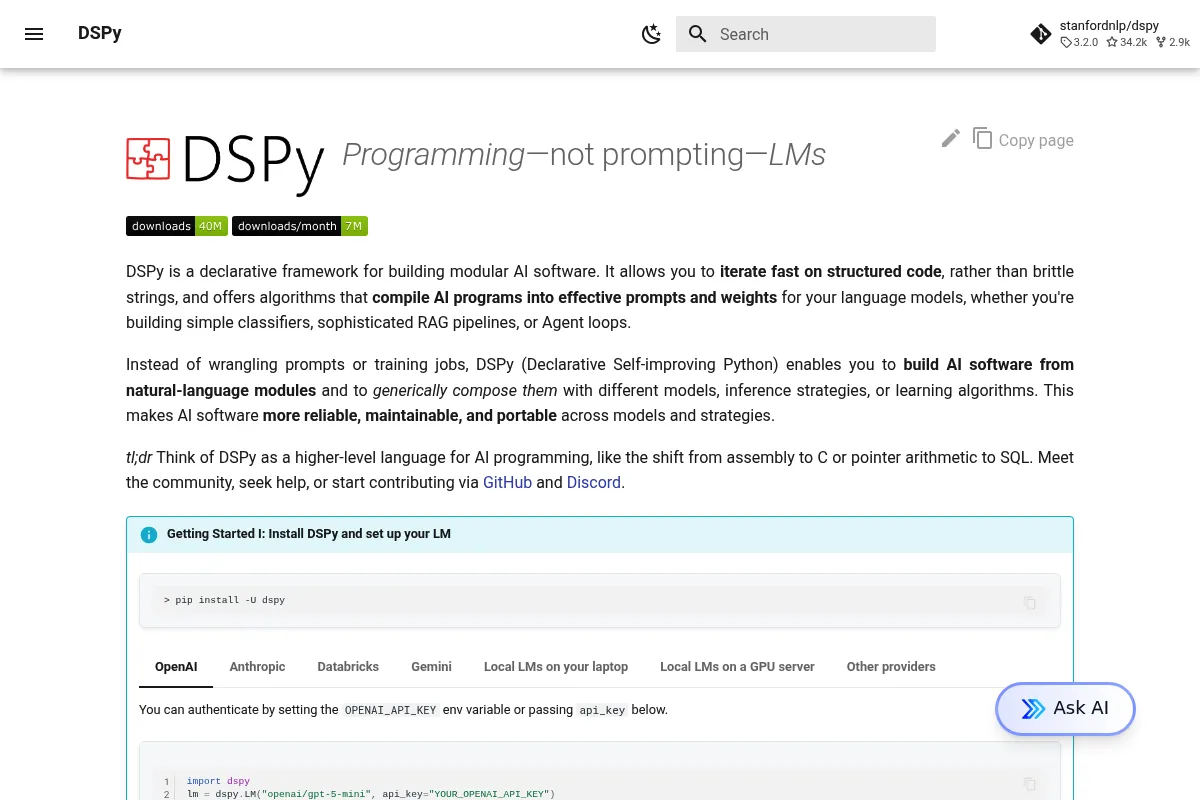Open the hamburger navigation menu

coord(34,34)
